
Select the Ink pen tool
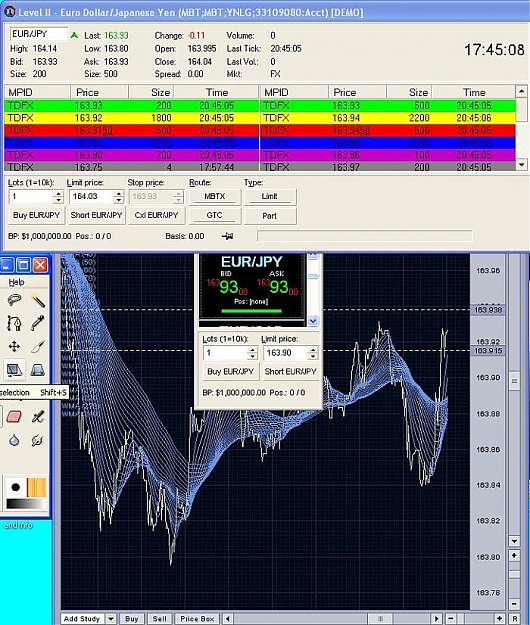[38, 417]
